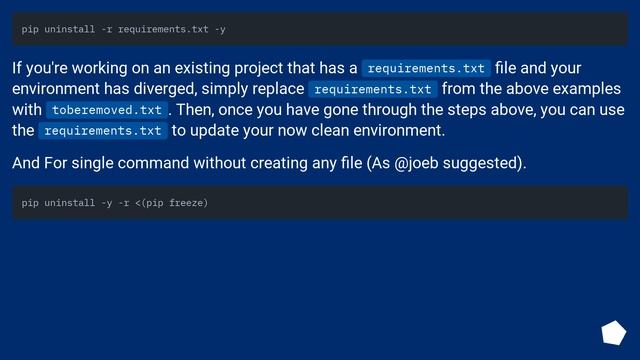Click the word "uninstall" in the top command

coord(69,29)
